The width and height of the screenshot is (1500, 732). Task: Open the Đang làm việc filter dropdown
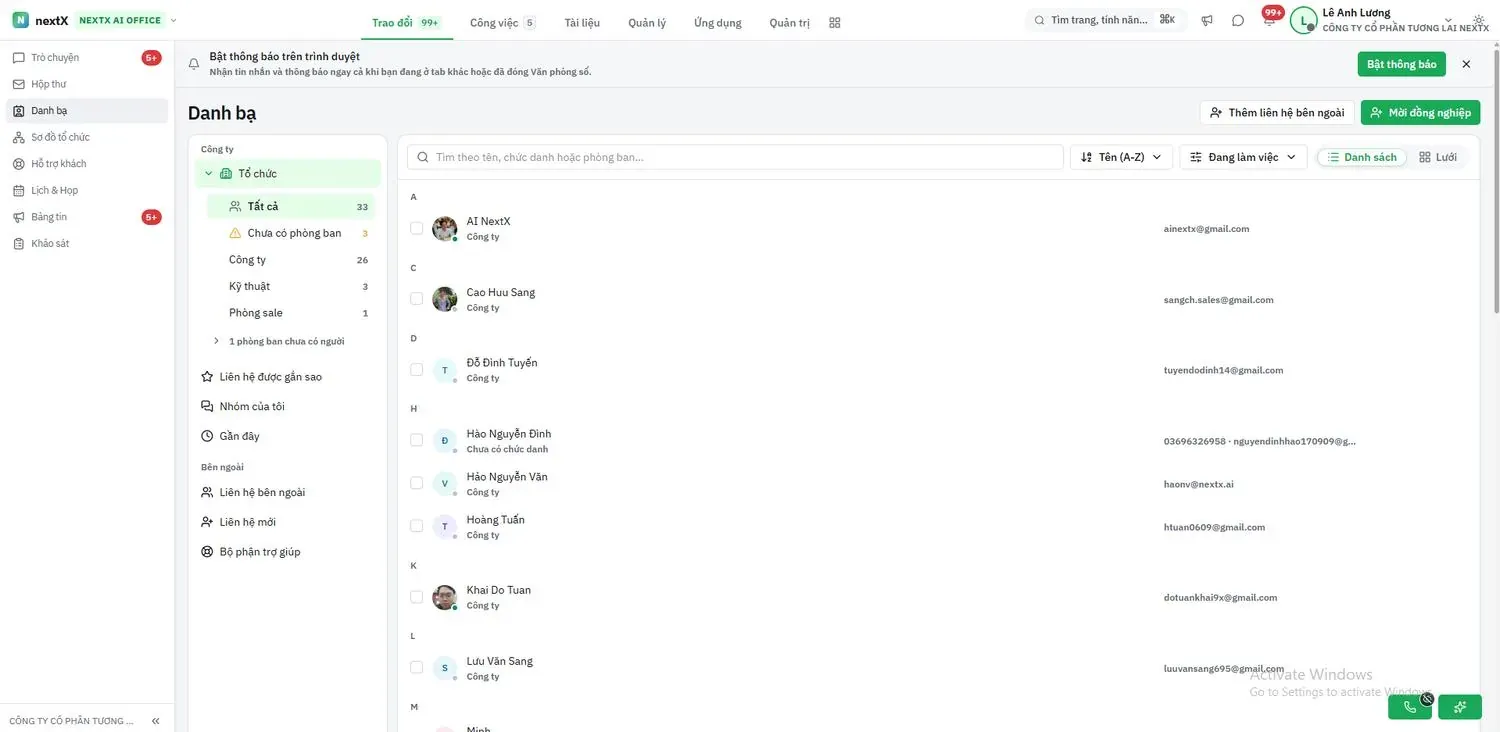(1243, 157)
